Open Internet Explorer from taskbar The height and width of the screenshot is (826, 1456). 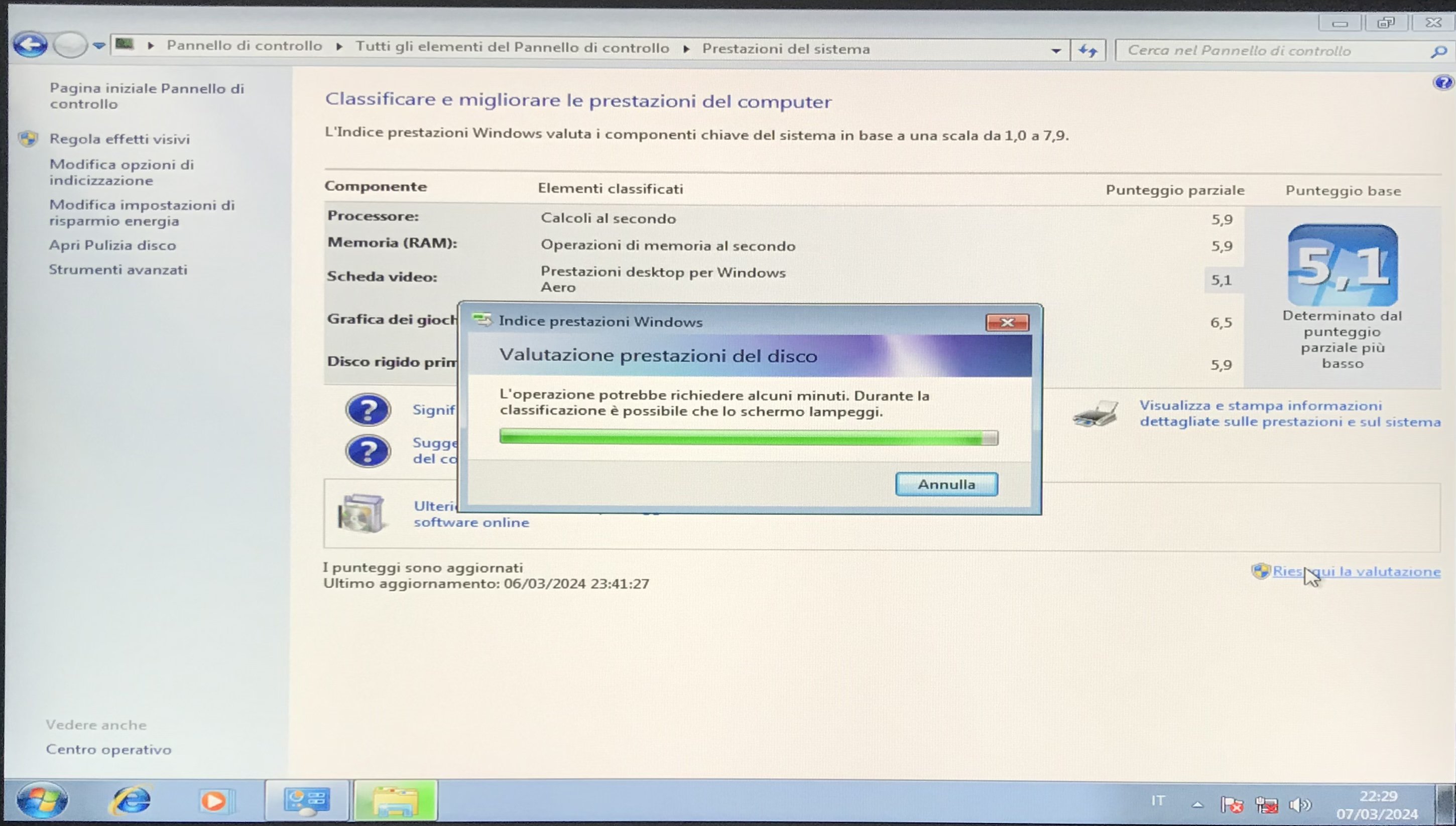(x=132, y=800)
